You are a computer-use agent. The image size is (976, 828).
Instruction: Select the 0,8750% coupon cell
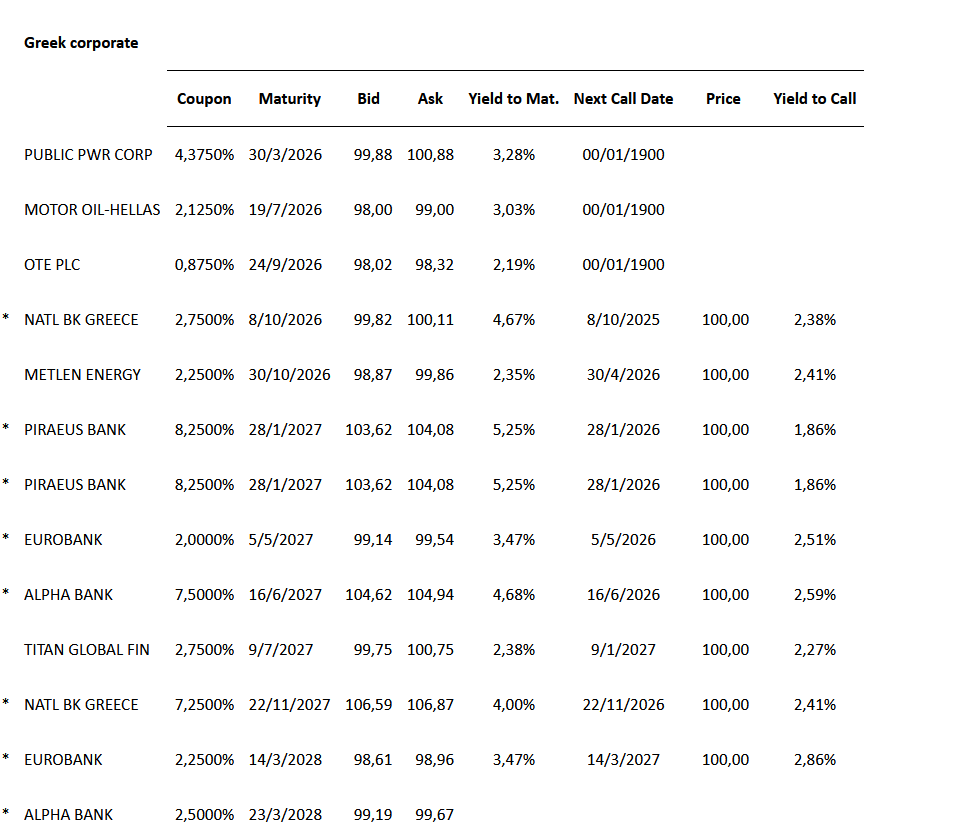(x=205, y=265)
